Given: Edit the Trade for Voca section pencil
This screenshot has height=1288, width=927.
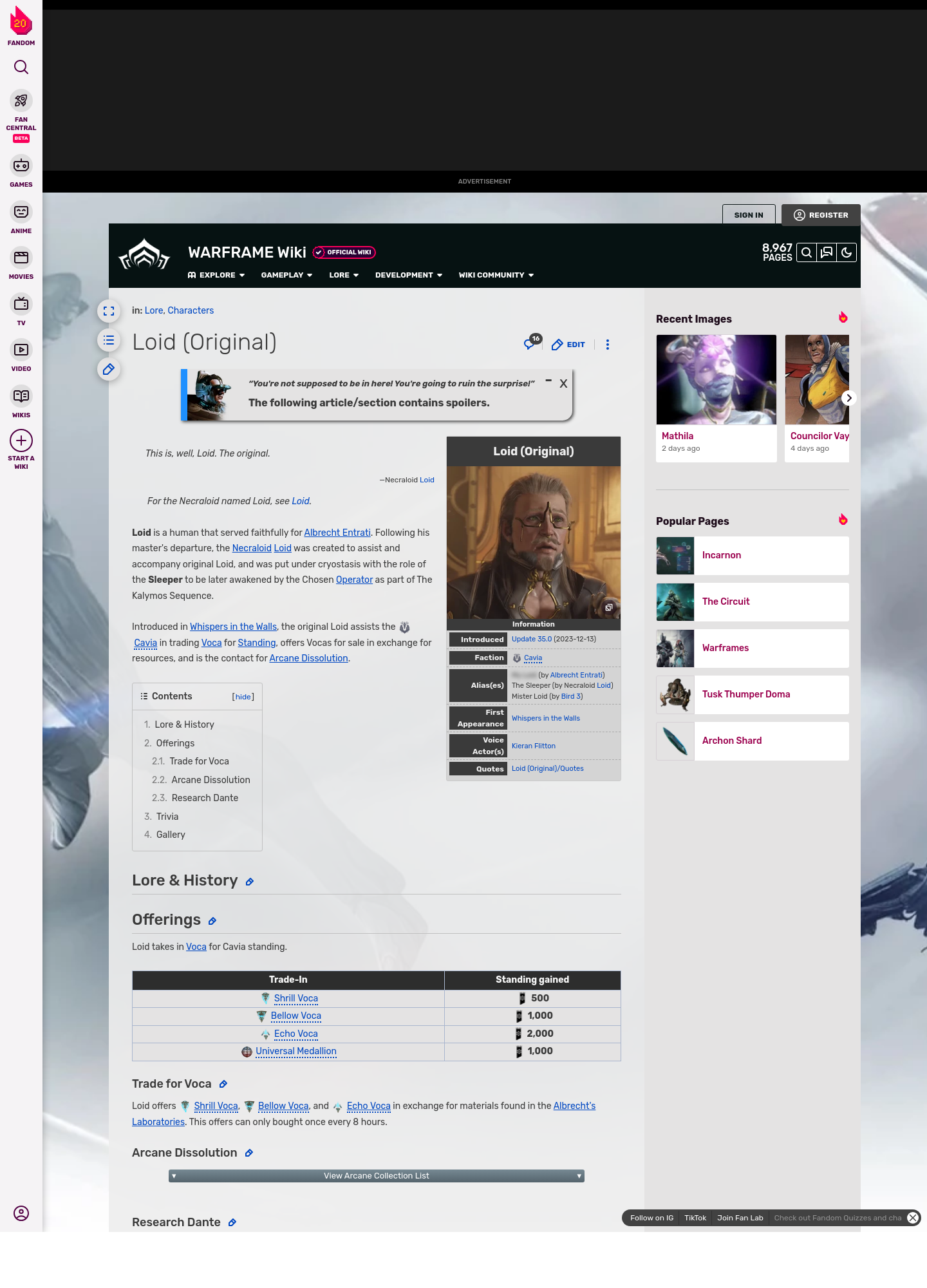Looking at the screenshot, I should pos(223,1084).
